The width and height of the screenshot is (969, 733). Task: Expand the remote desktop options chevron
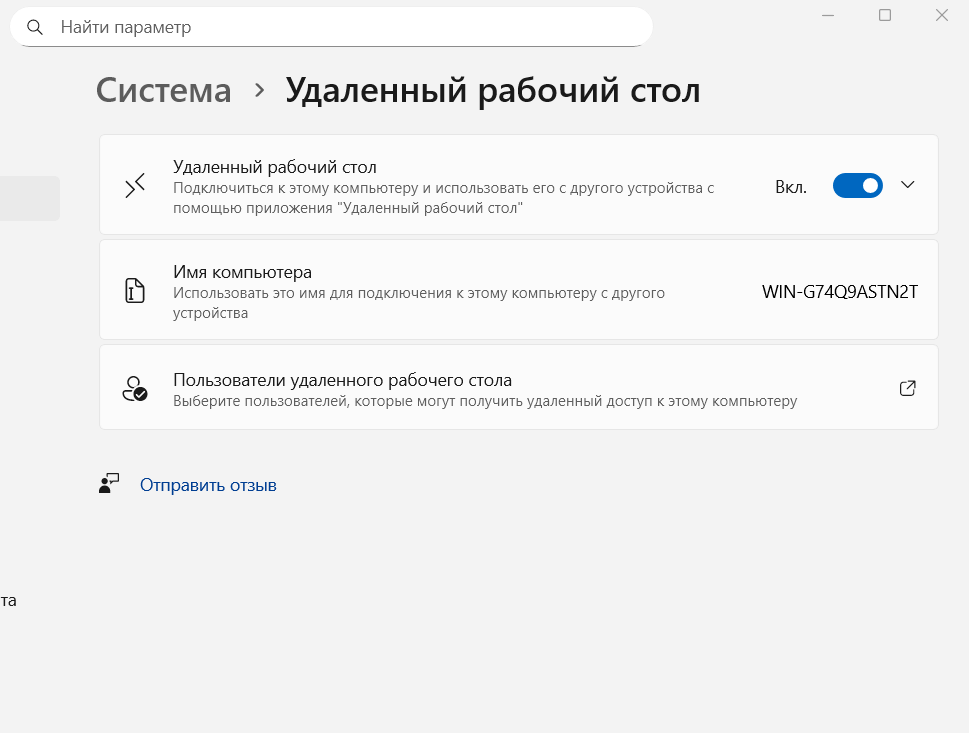(908, 185)
